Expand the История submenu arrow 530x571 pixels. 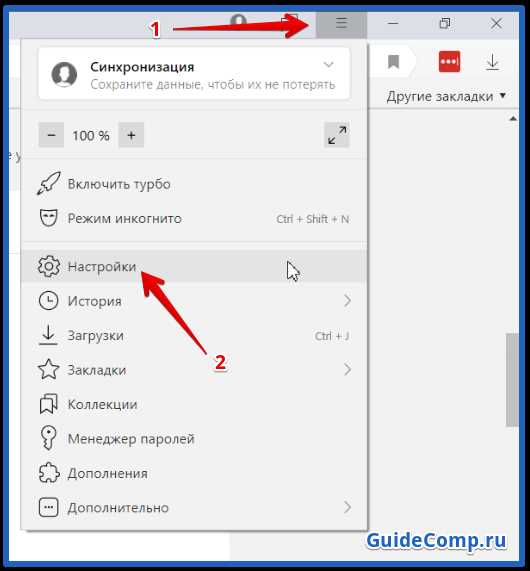point(348,301)
